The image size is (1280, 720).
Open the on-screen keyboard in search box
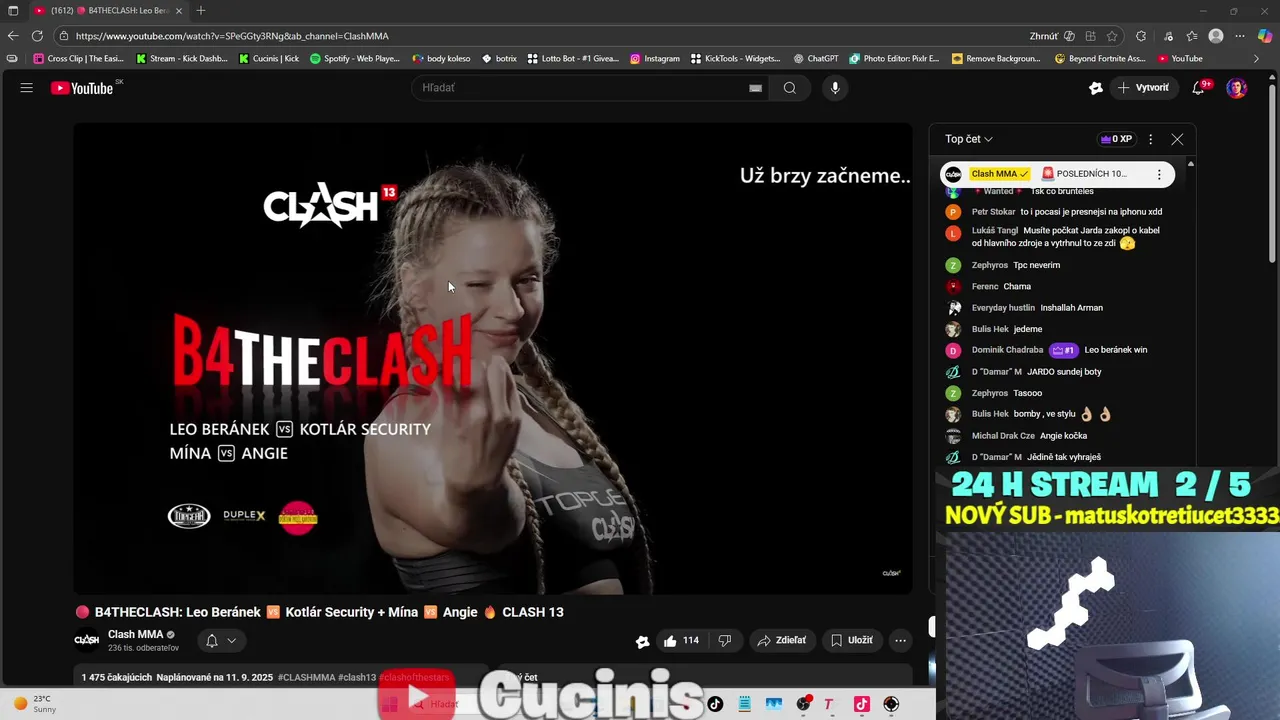coord(755,88)
